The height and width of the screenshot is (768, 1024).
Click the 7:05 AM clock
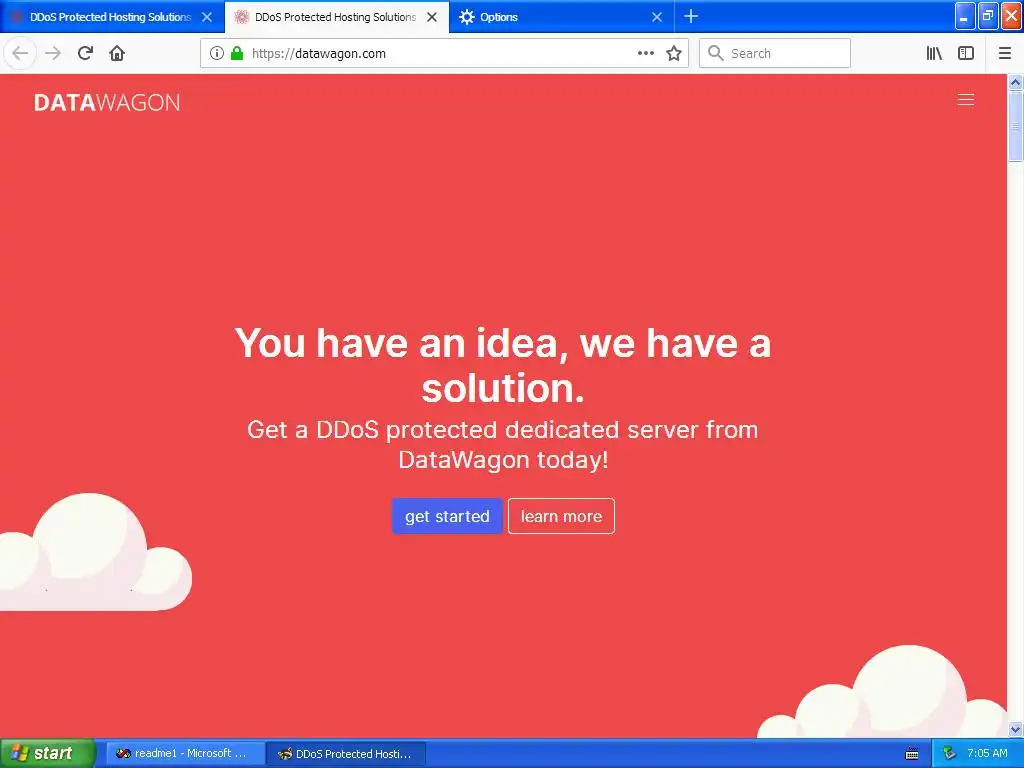coord(987,753)
